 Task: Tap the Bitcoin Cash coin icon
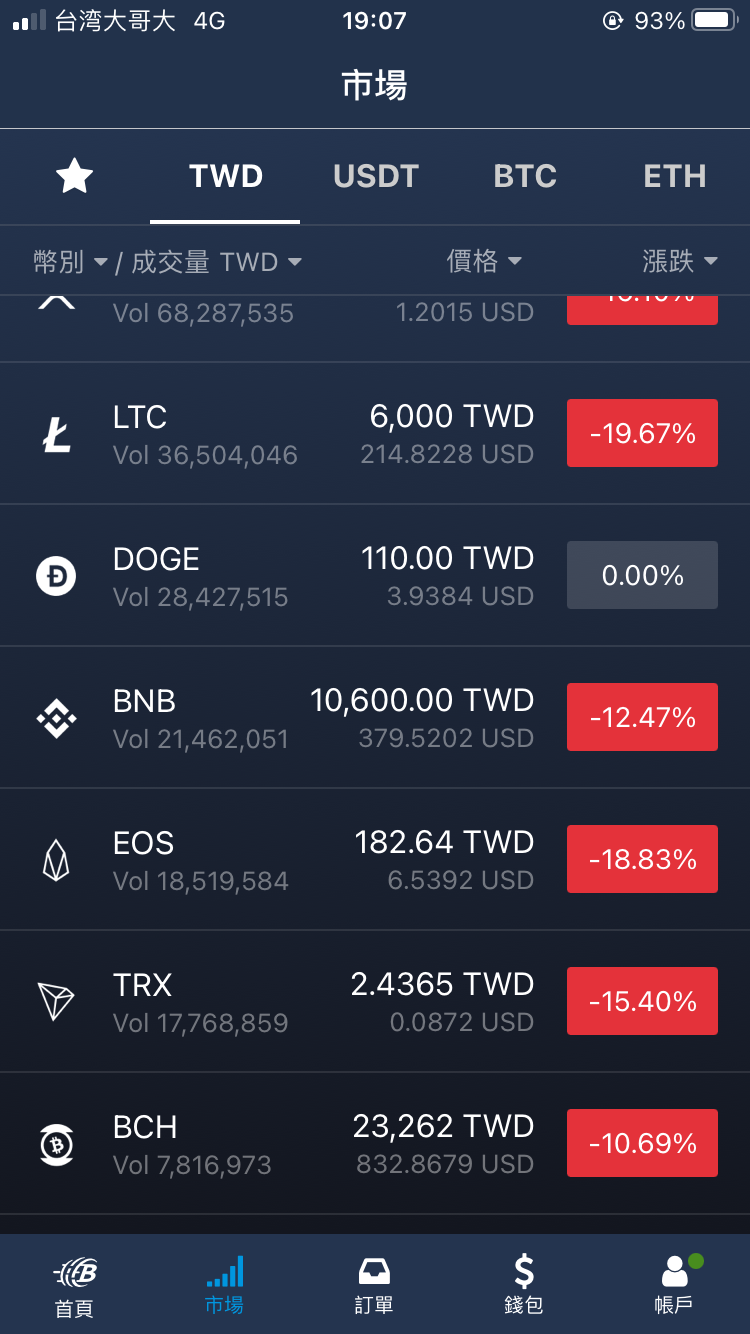(x=56, y=1145)
